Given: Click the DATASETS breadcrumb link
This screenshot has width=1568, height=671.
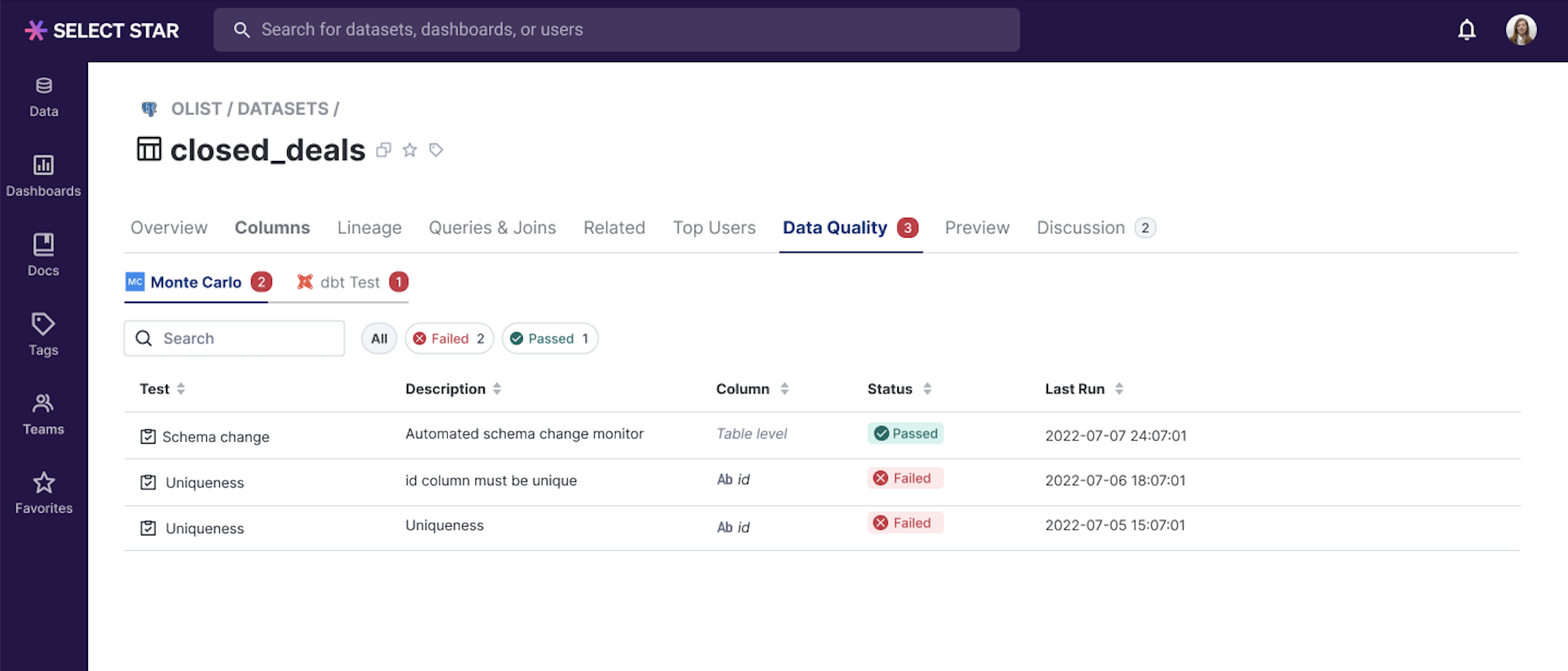Looking at the screenshot, I should (x=283, y=109).
